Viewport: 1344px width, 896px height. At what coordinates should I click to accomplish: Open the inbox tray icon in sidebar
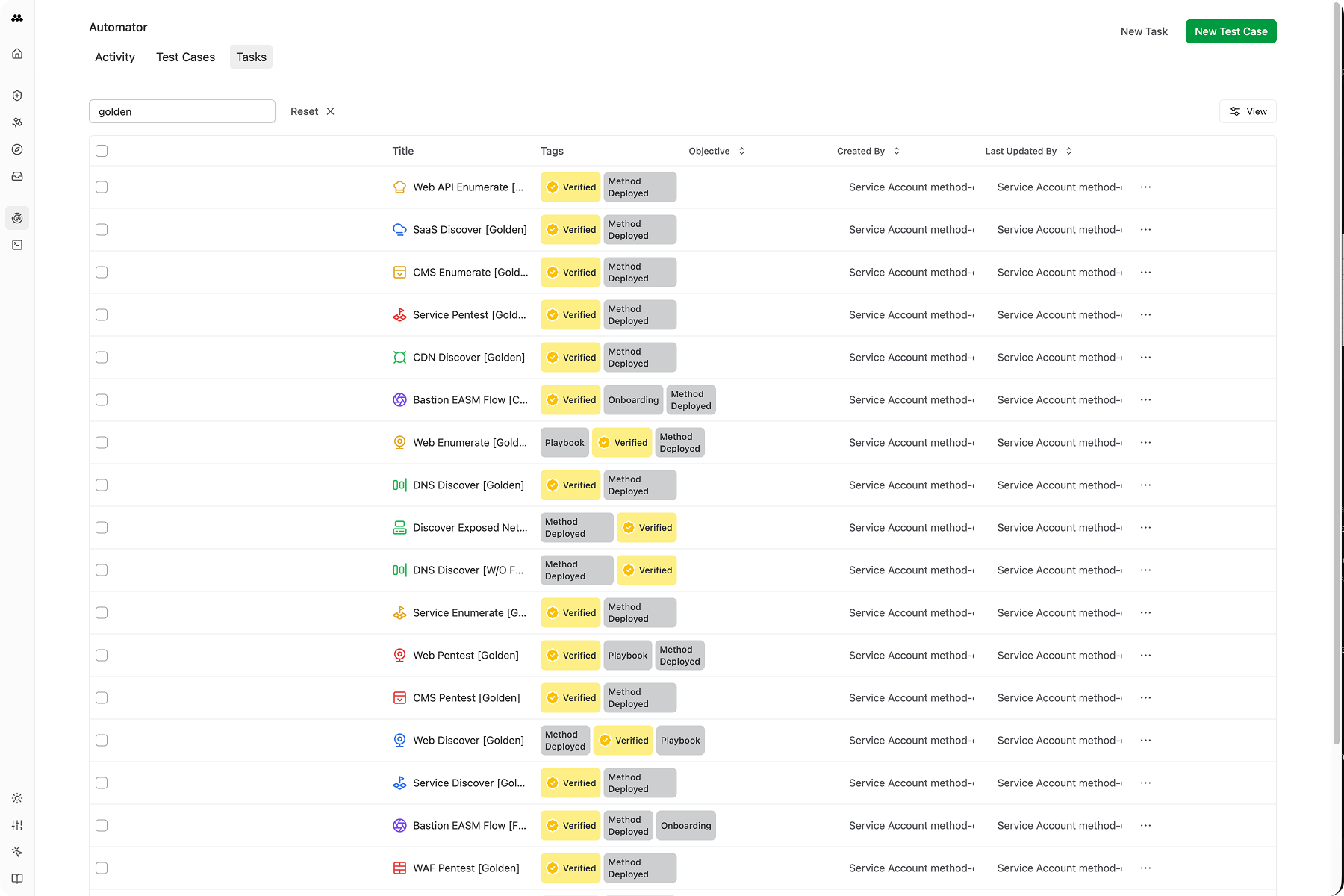17,176
